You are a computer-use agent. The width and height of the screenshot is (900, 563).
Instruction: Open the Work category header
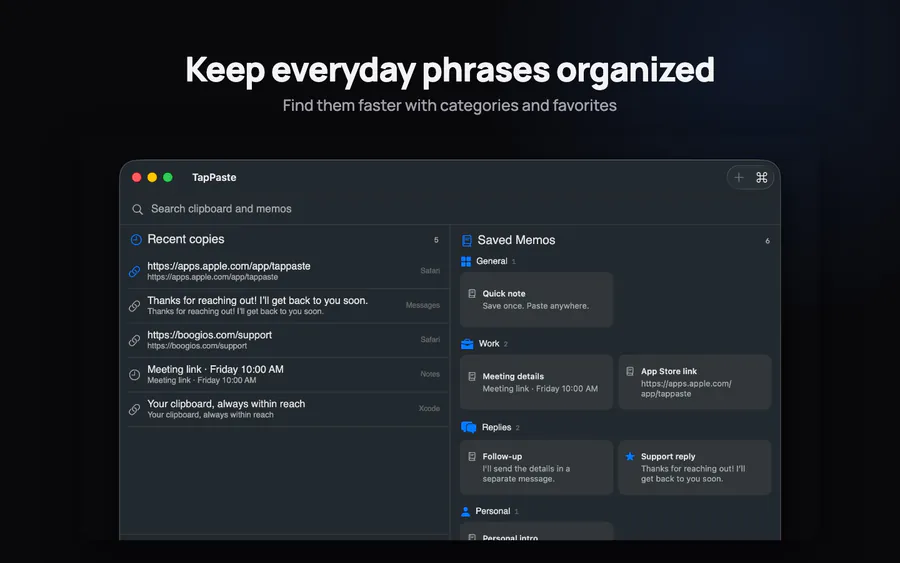484,344
